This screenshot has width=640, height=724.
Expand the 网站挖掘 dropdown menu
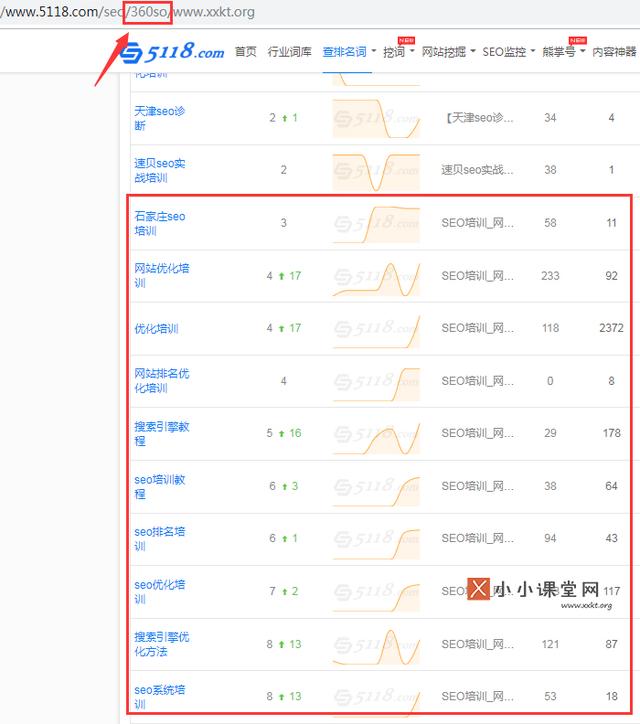tap(448, 52)
